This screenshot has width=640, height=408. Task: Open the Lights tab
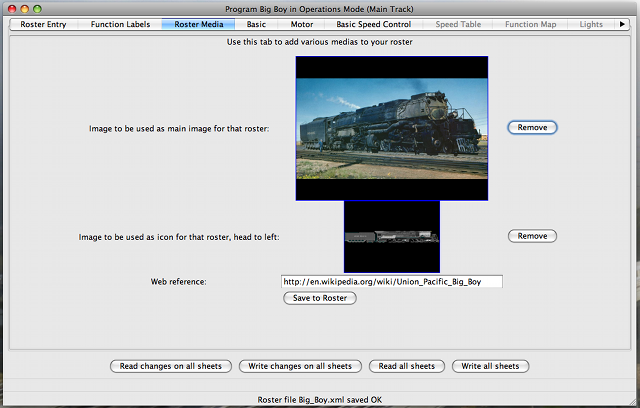[x=591, y=24]
